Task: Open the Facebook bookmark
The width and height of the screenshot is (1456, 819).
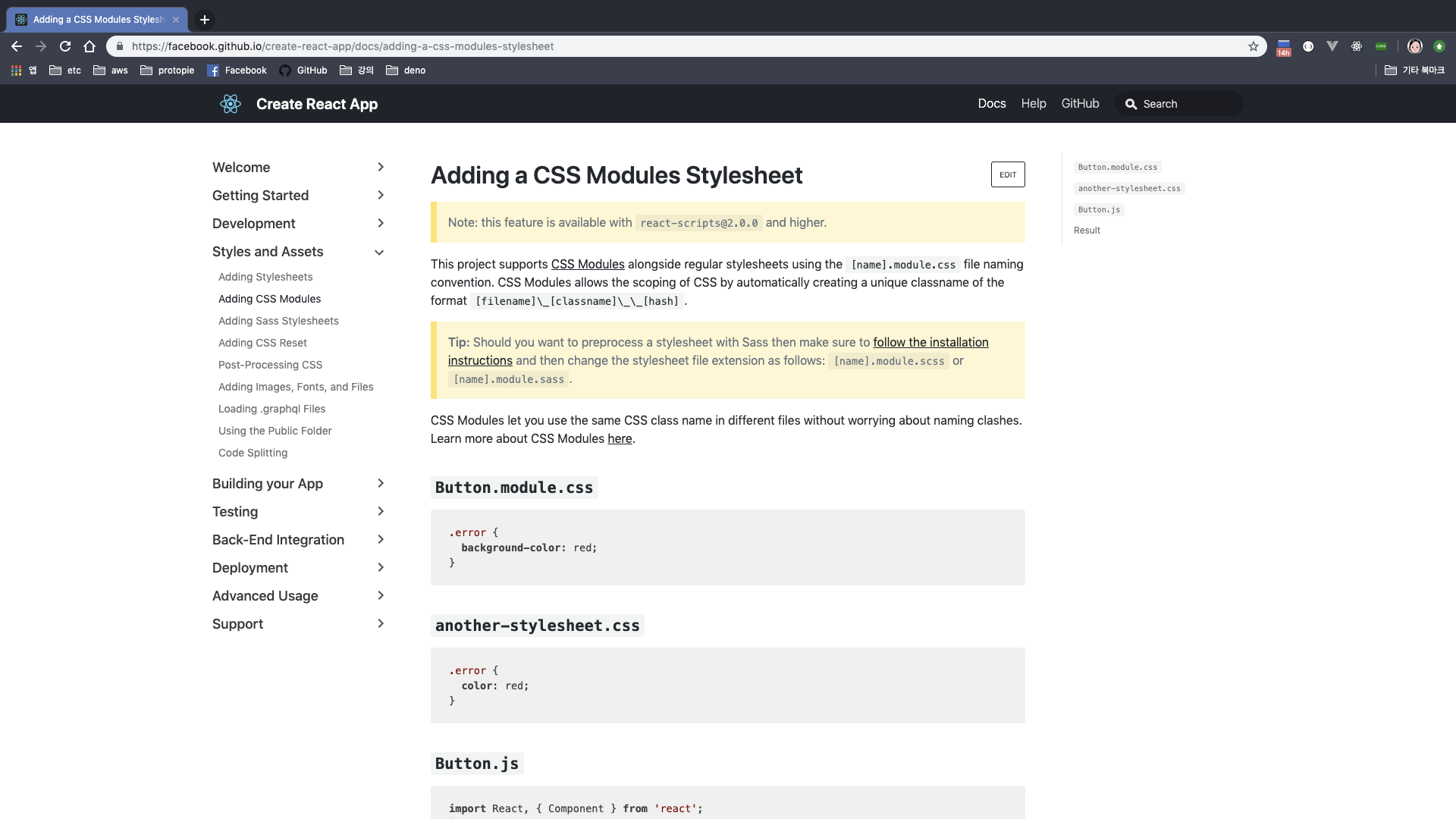Action: coord(237,71)
